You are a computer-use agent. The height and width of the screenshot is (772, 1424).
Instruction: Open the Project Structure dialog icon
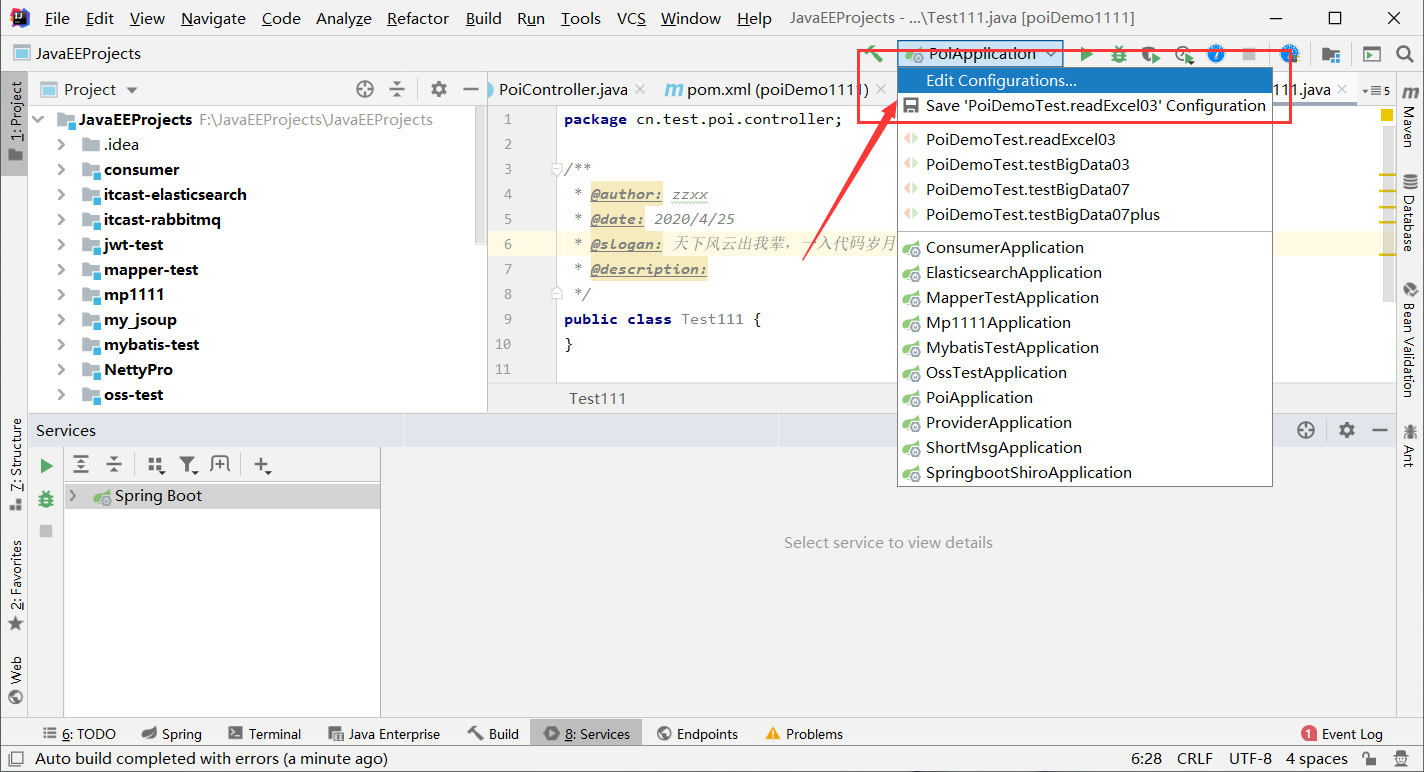1330,54
